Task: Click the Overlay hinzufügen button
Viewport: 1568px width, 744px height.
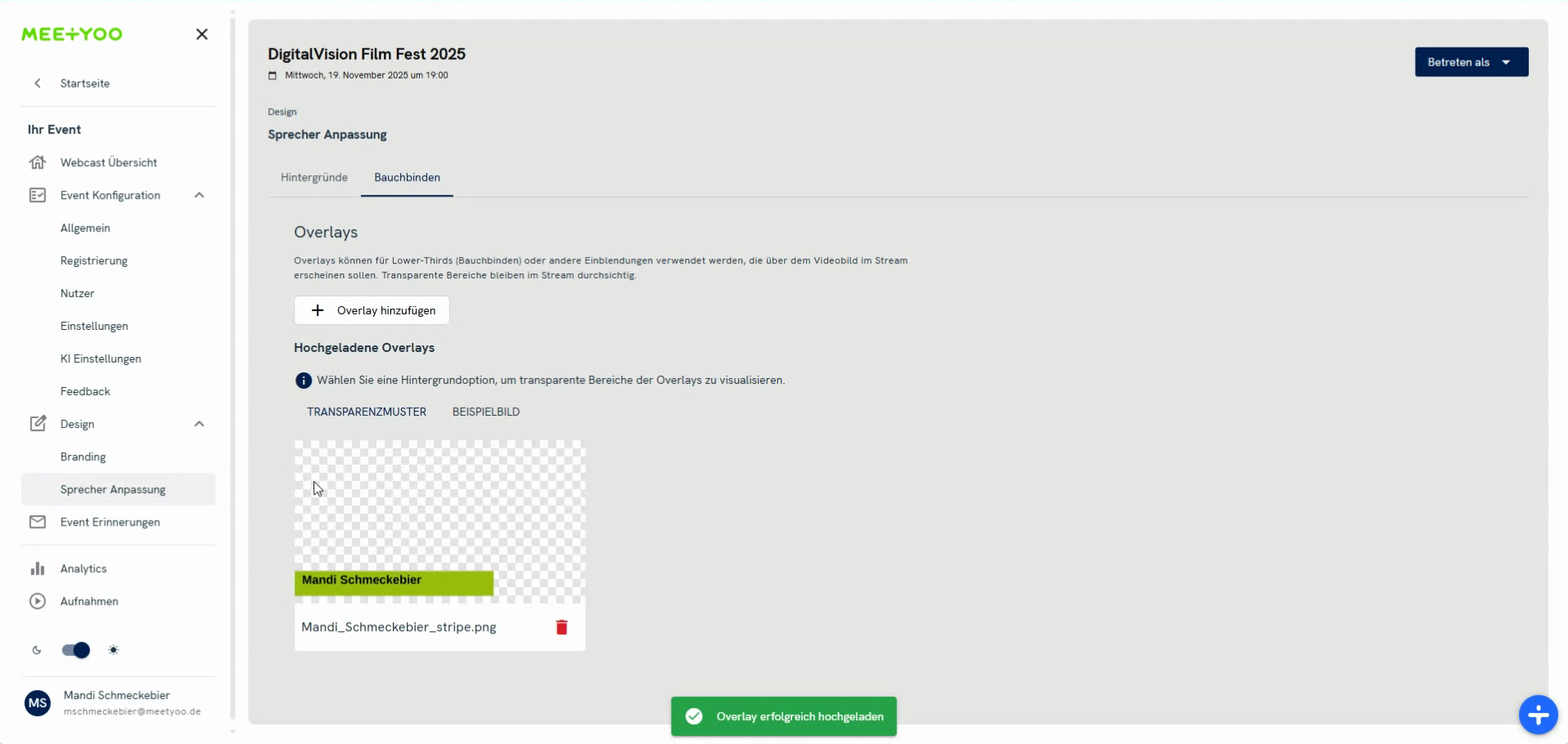Action: 372,310
